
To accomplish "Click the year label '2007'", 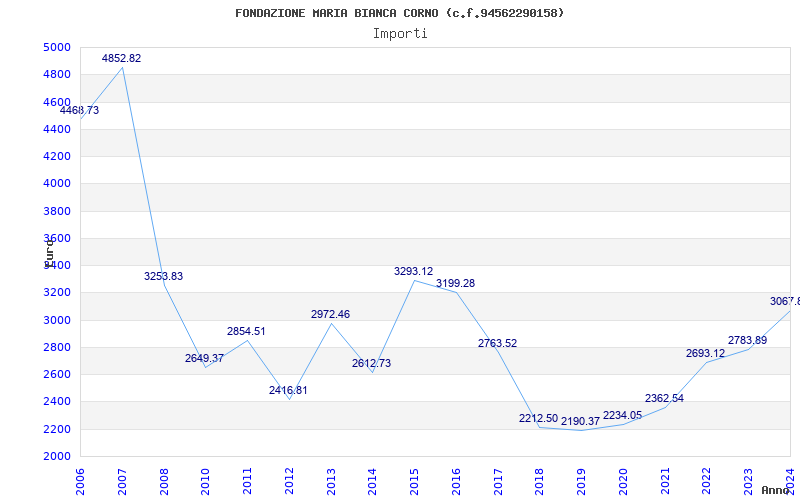I will tap(122, 482).
